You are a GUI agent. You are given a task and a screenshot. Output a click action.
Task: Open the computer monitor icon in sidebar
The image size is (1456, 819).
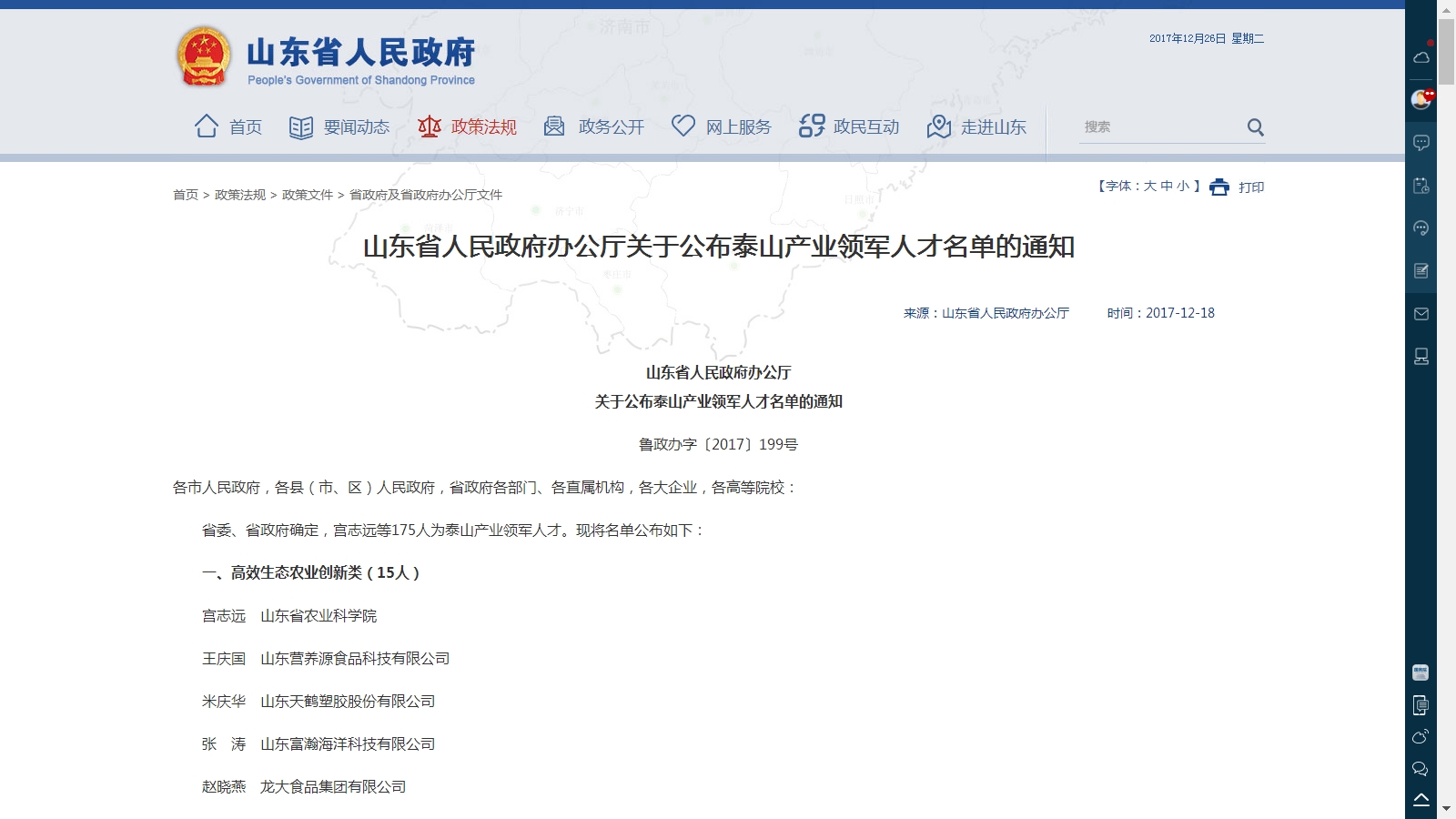coord(1421,357)
